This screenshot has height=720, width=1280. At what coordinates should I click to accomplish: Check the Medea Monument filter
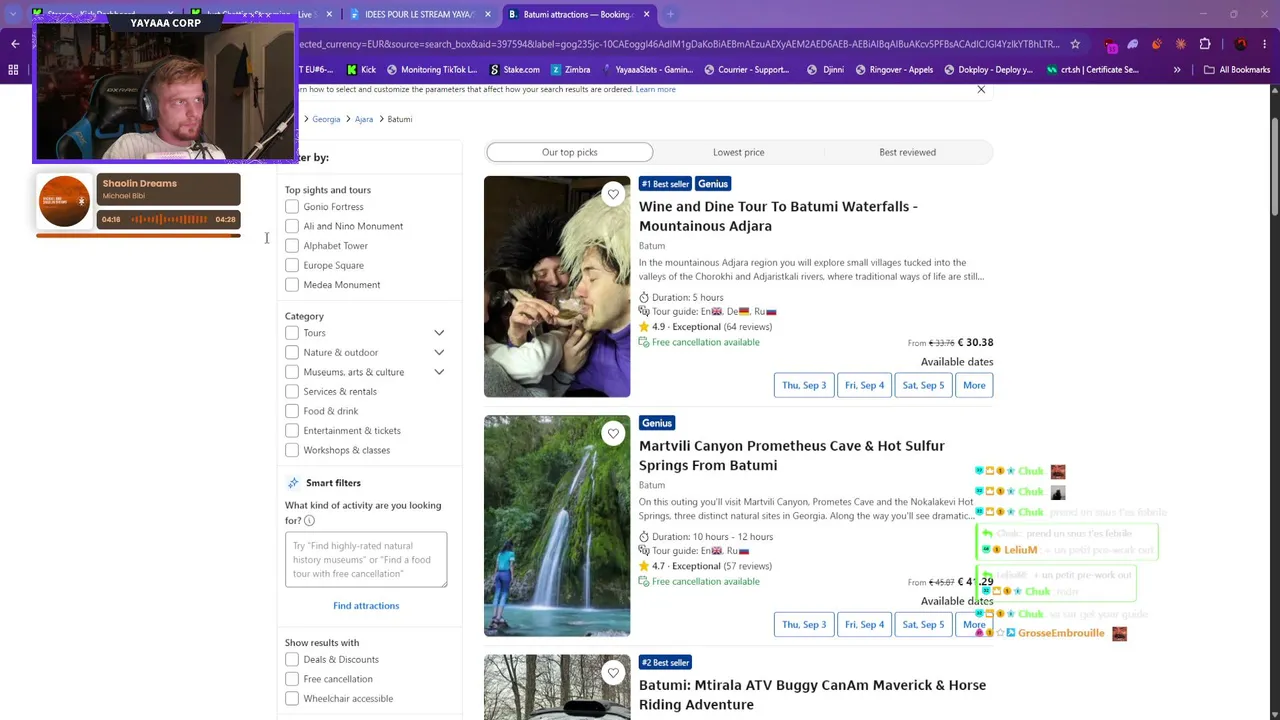(x=292, y=285)
